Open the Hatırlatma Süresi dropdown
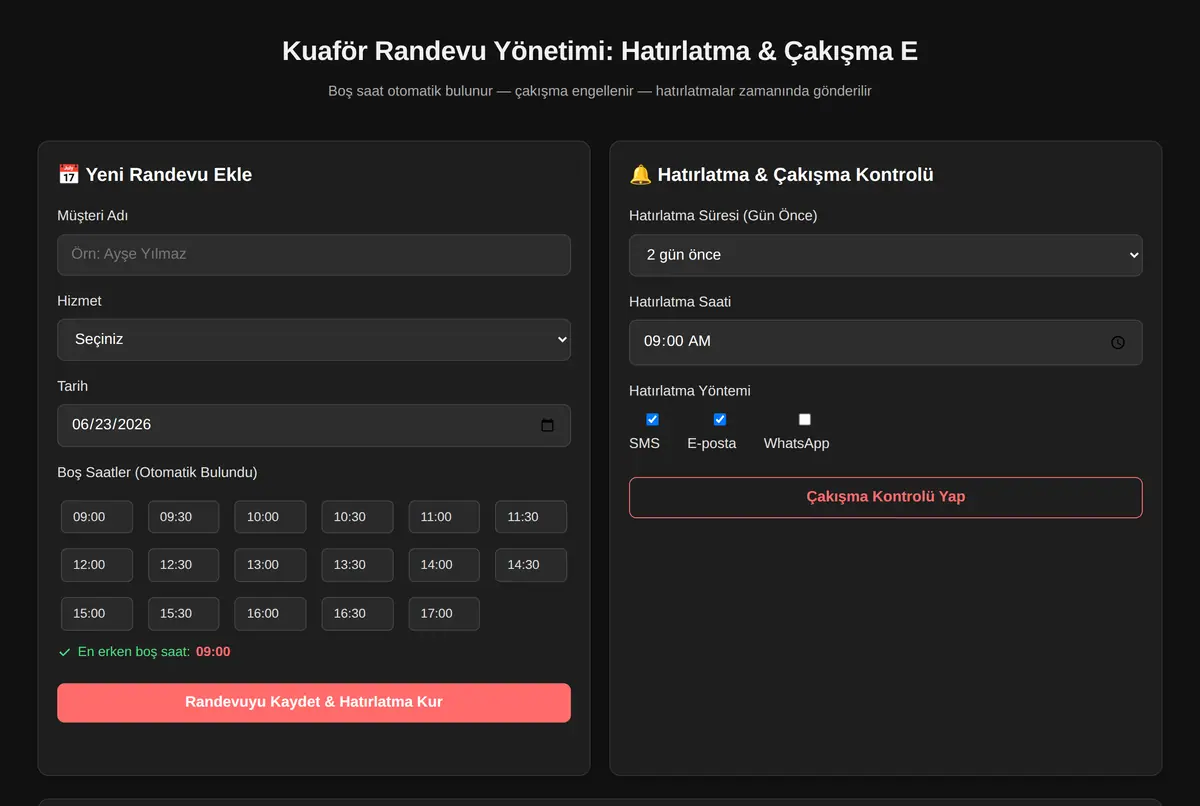 [886, 255]
